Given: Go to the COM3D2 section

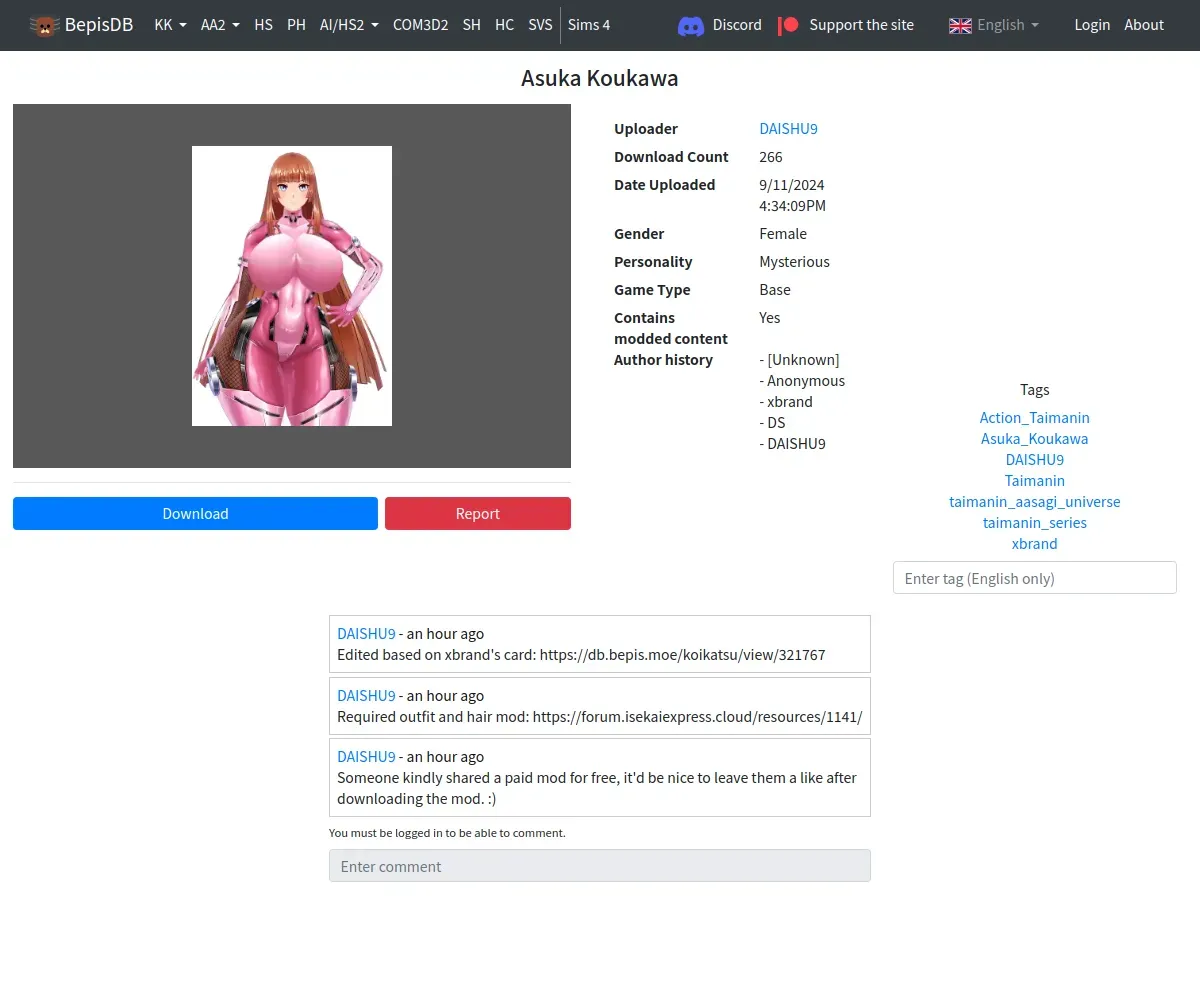Looking at the screenshot, I should pyautogui.click(x=420, y=25).
